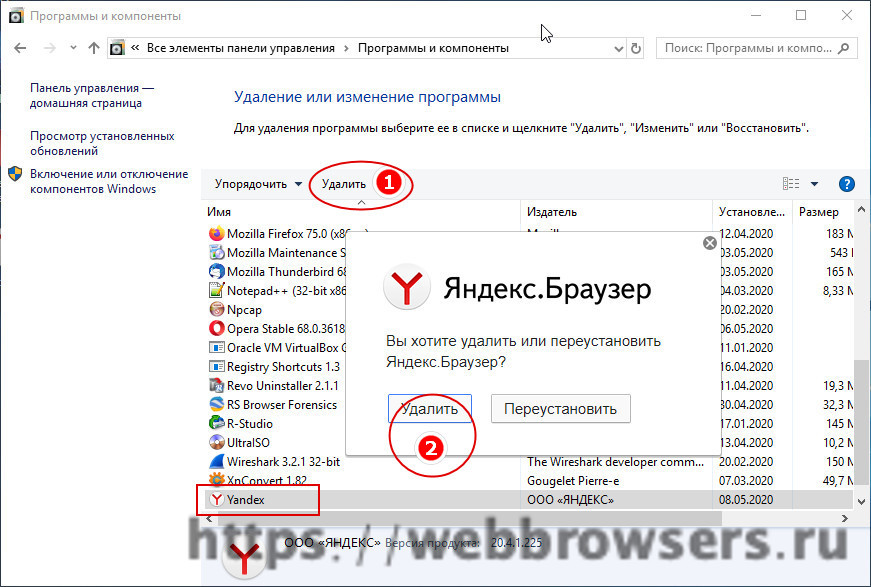
Task: Click Gougelet Pierre-e publisher cell
Action: click(573, 481)
